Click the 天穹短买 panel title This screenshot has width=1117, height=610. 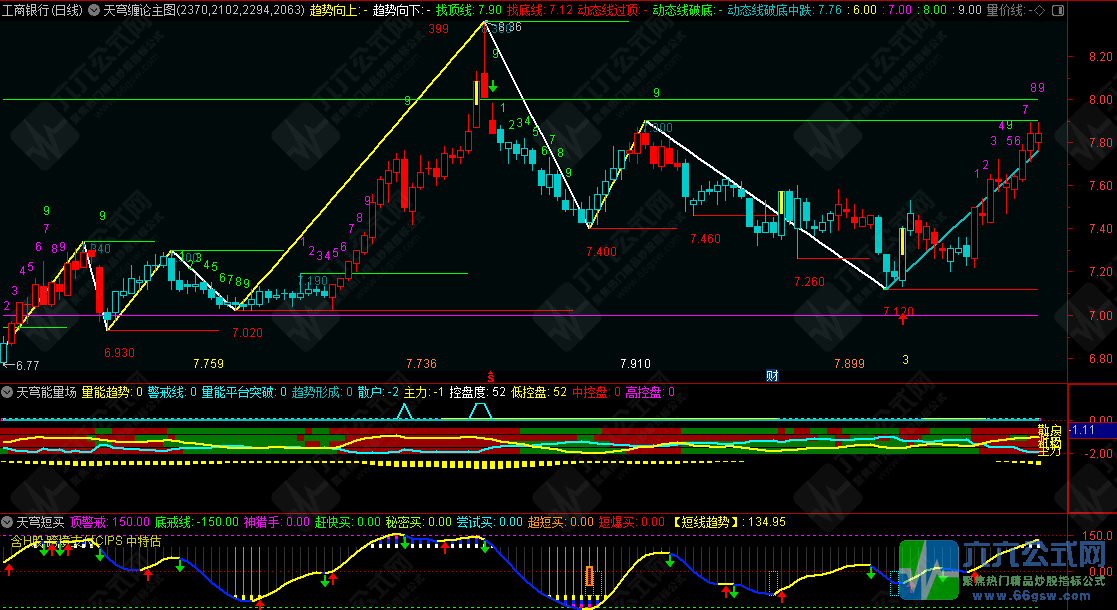click(40, 522)
